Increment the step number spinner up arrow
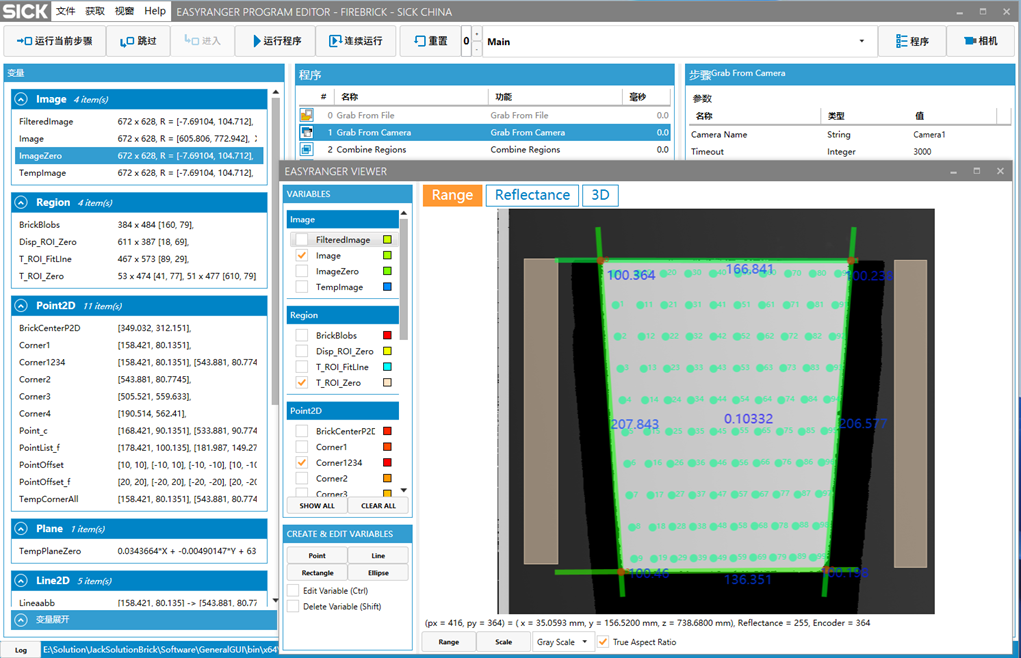Screen dimensions: 1021x658 tap(477, 34)
